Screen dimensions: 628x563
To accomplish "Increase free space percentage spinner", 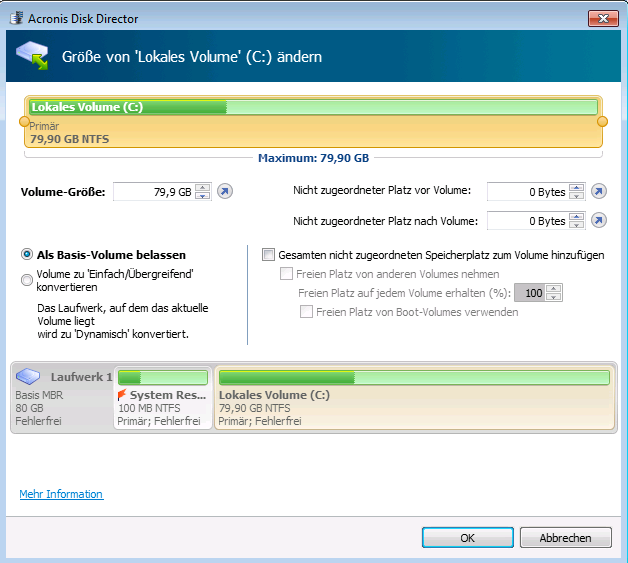I will pos(554,288).
